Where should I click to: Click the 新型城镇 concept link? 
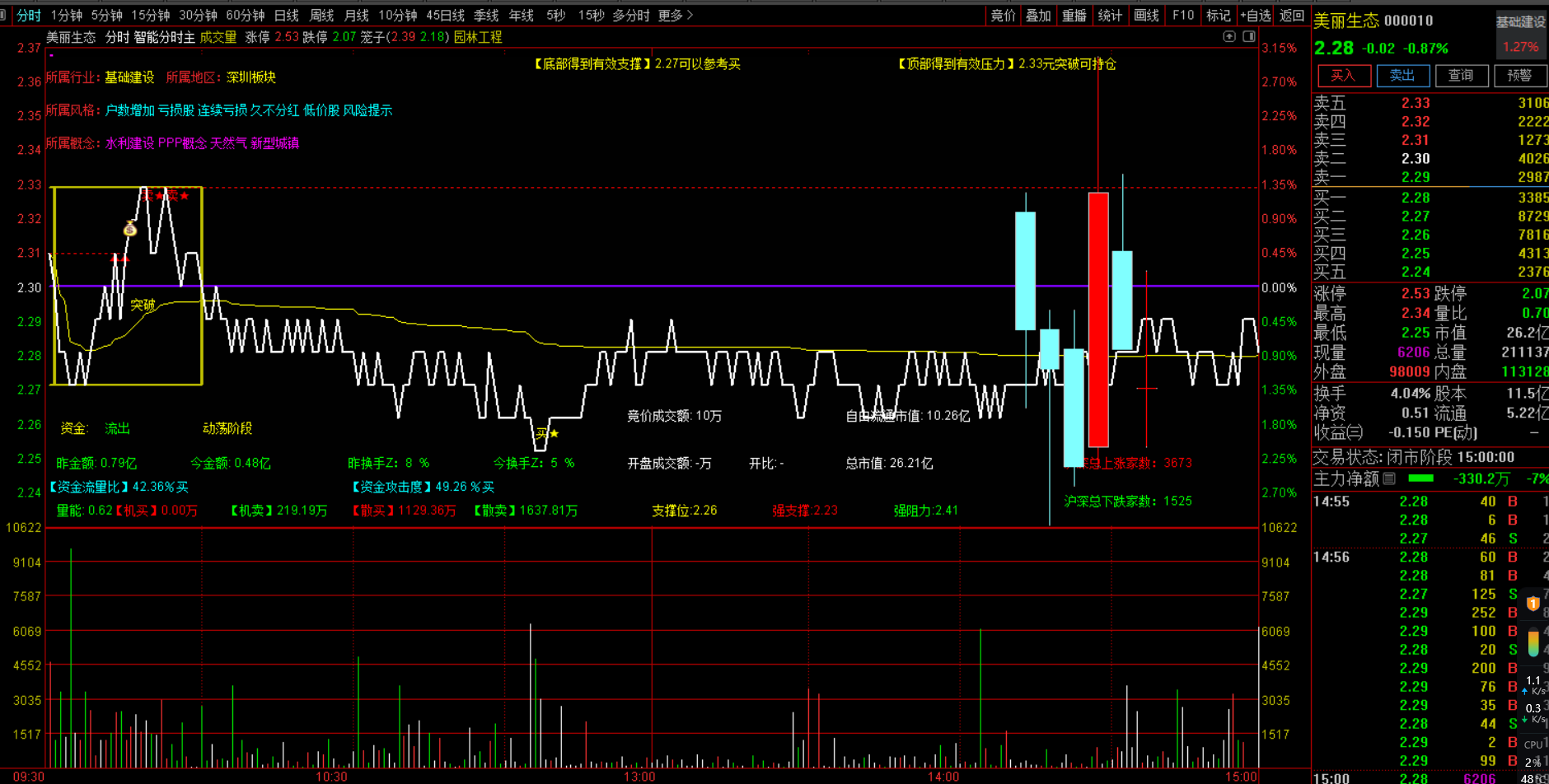click(274, 142)
